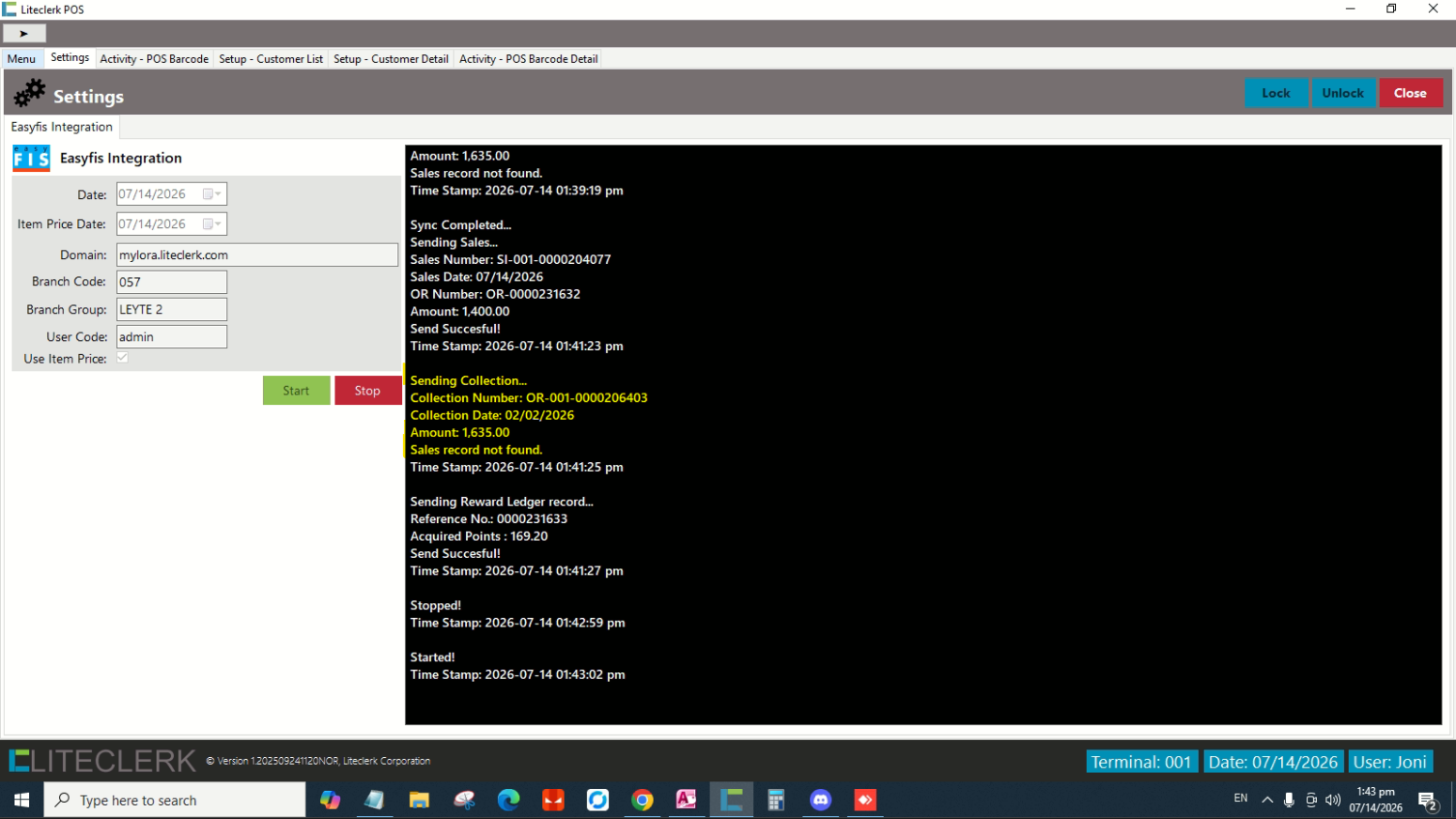Screen dimensions: 1456x819
Task: Open the Date calendar dropdown
Action: coord(212,194)
